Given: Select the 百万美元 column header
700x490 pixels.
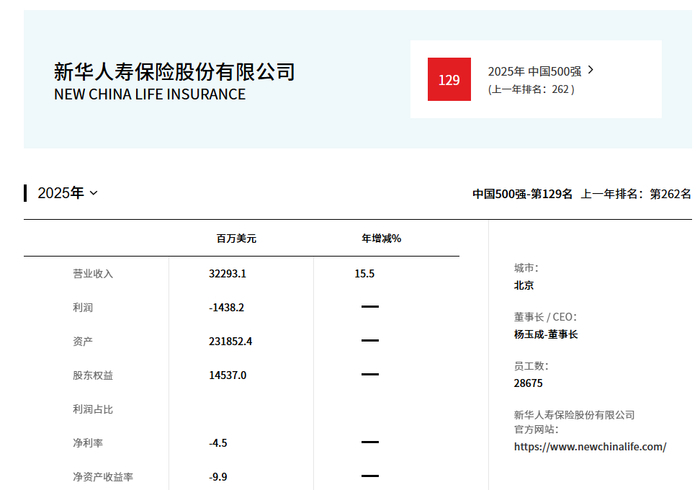Looking at the screenshot, I should (236, 239).
